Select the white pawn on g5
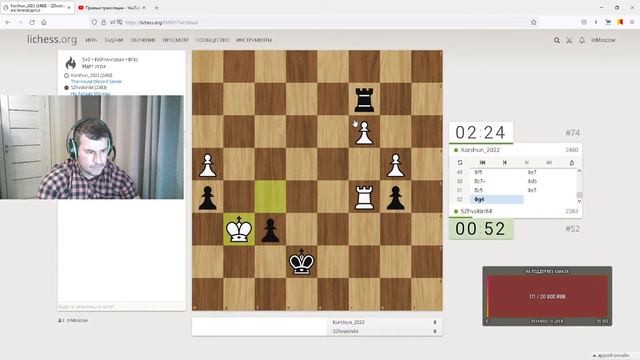Screen dimensions: 640x360 tap(396, 164)
